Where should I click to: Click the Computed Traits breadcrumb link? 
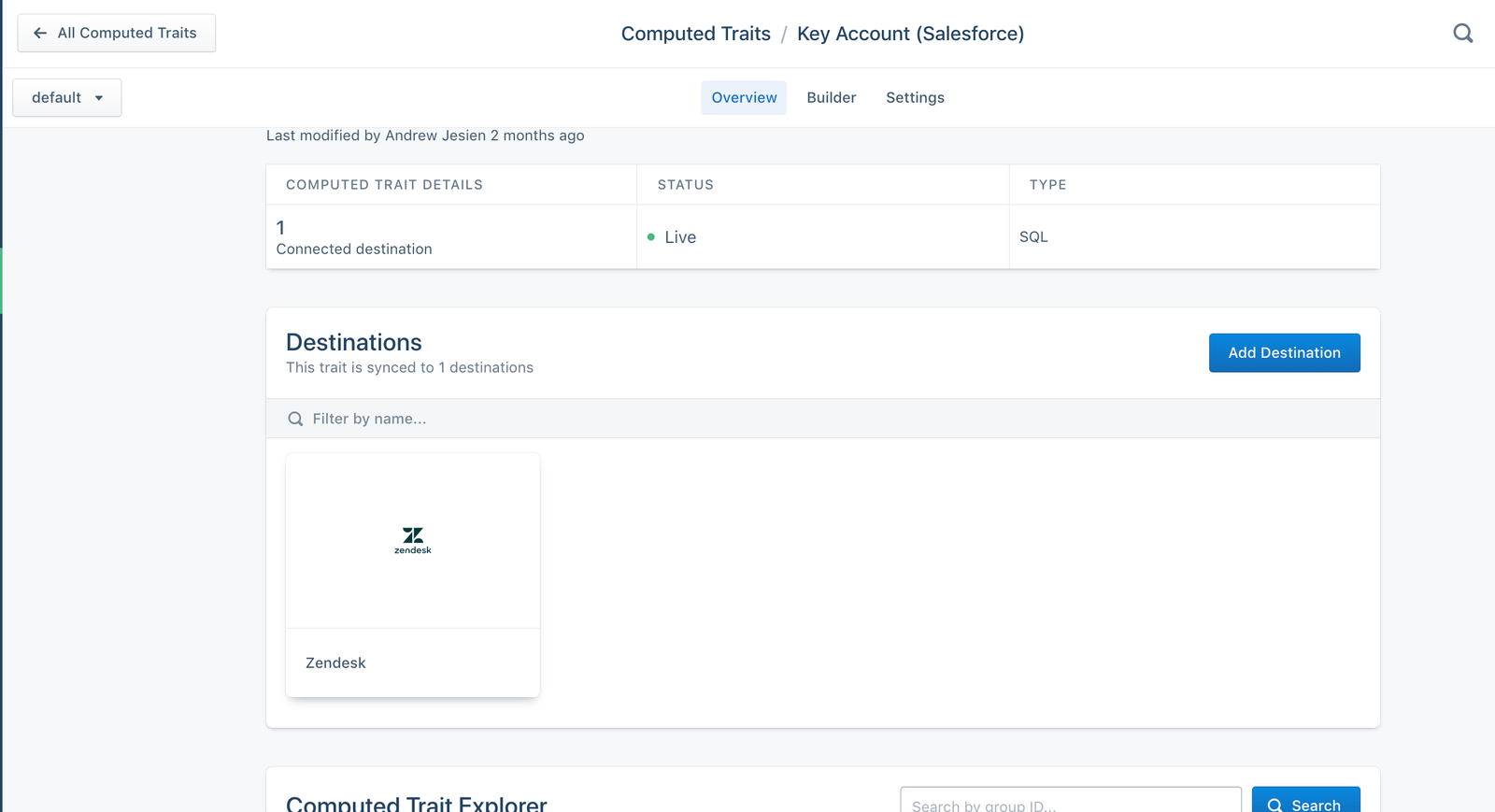(x=695, y=34)
